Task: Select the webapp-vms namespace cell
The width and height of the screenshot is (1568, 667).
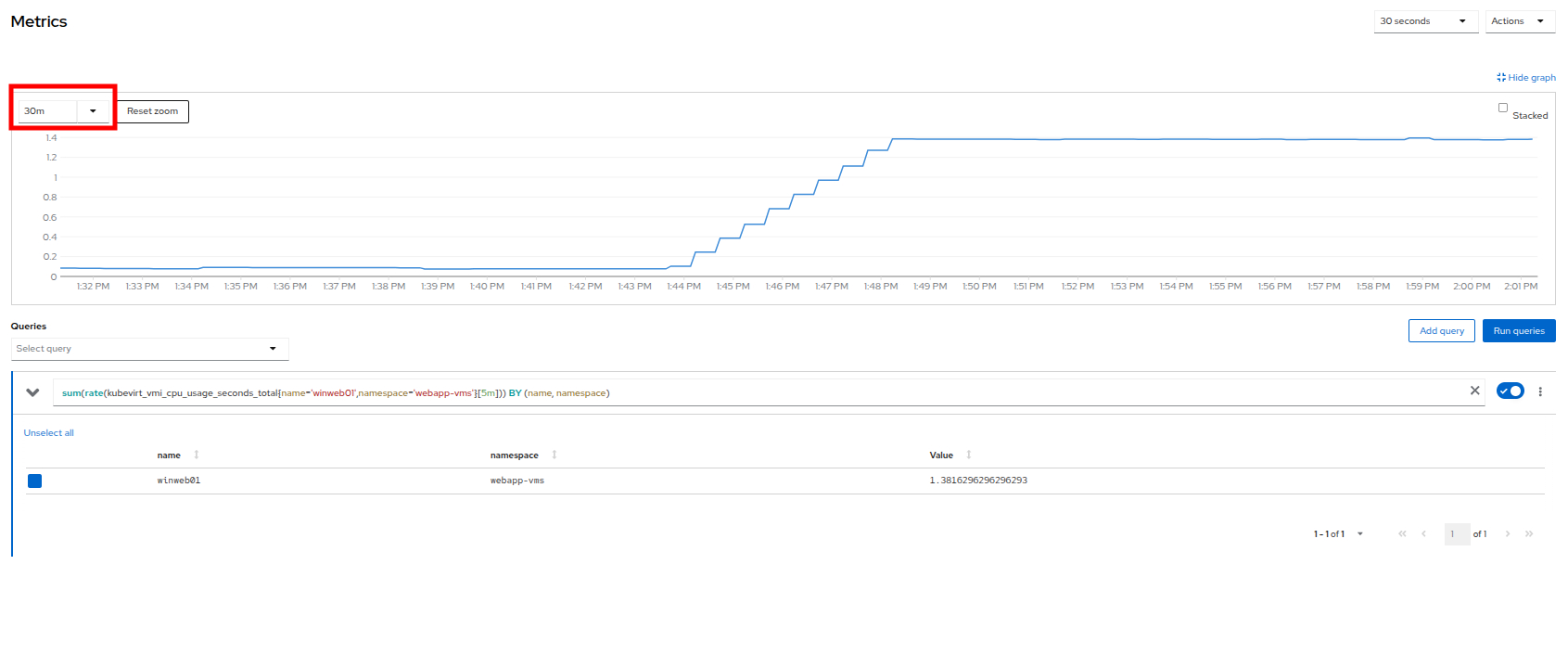Action: (517, 481)
